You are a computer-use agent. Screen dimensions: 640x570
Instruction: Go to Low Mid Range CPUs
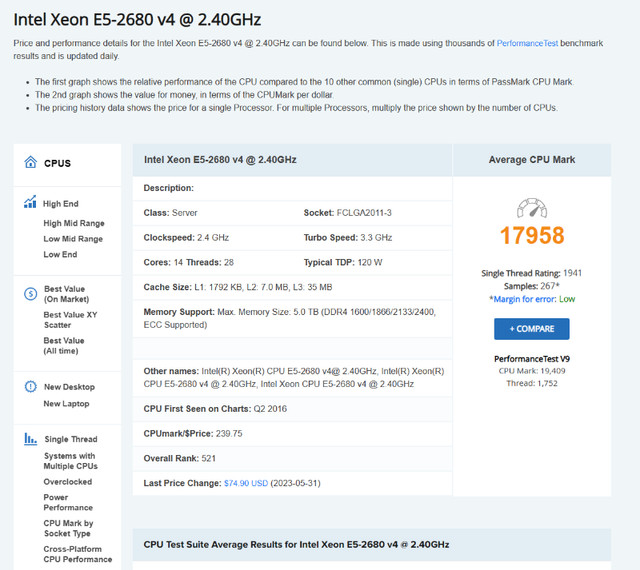point(73,239)
